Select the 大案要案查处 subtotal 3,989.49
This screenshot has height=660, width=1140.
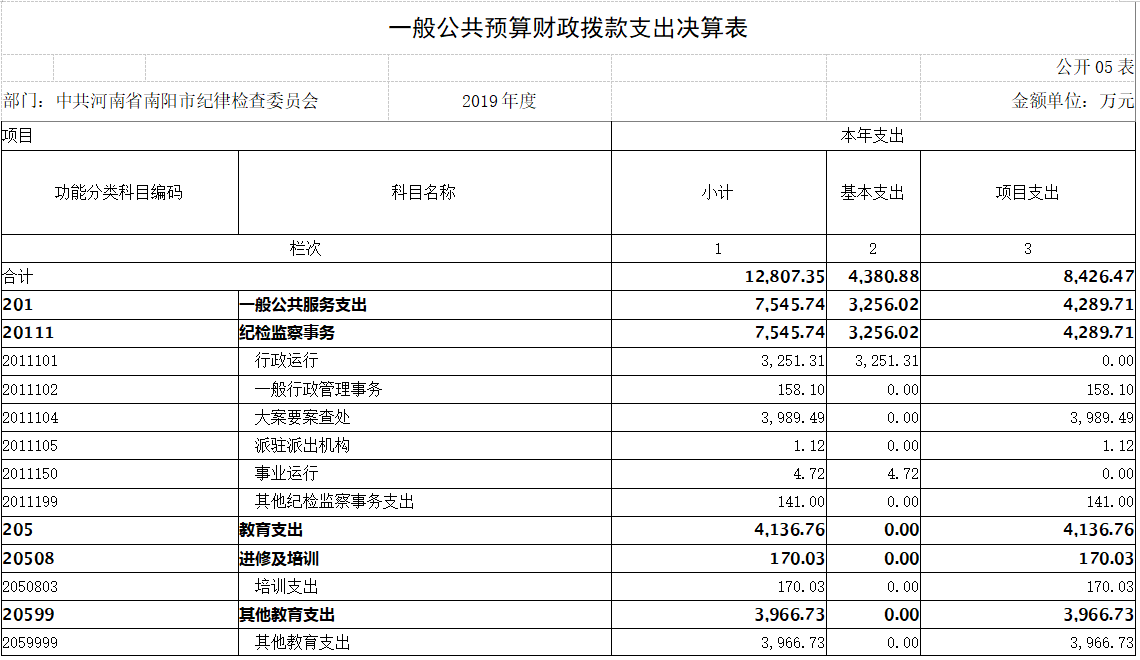[792, 418]
